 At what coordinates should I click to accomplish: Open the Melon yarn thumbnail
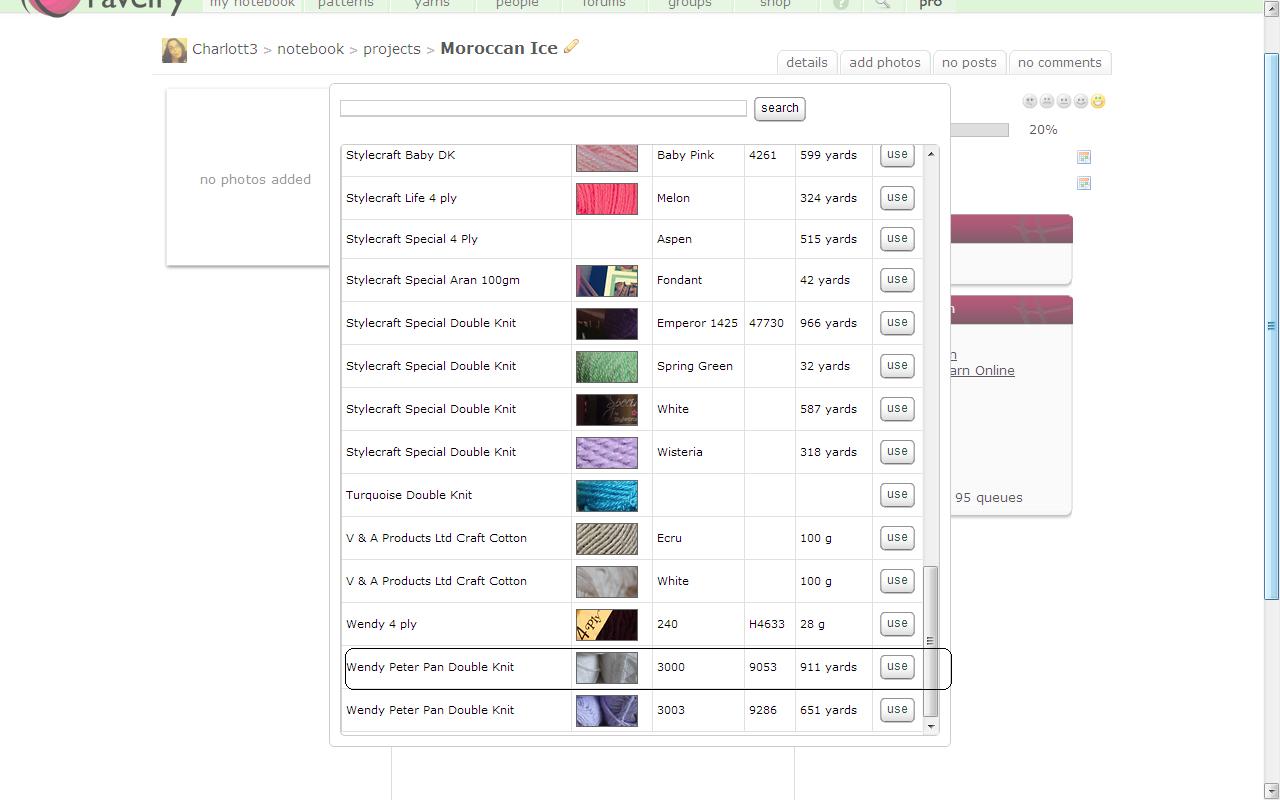point(607,198)
